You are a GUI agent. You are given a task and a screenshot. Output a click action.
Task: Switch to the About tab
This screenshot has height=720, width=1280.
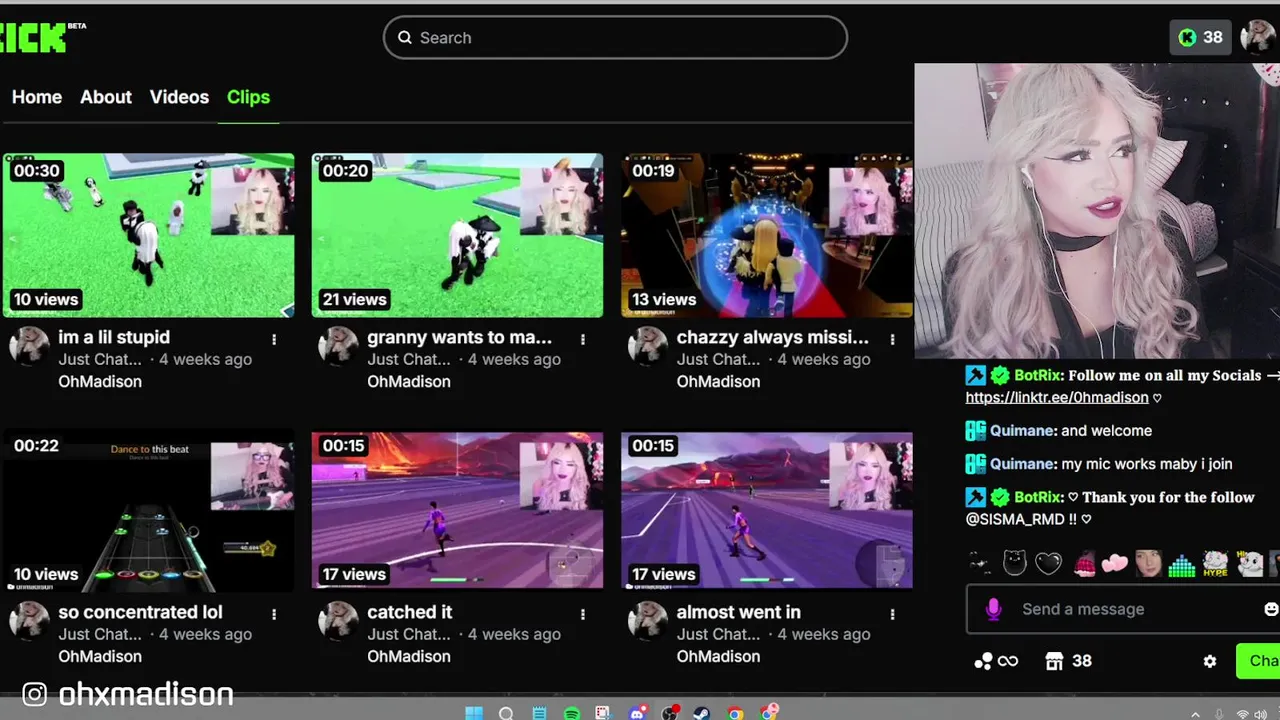coord(106,97)
